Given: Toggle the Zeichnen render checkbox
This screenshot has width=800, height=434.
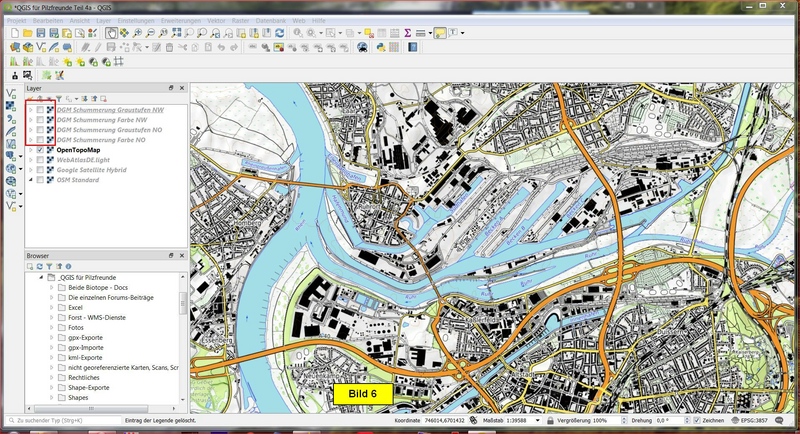Looking at the screenshot, I should click(697, 423).
